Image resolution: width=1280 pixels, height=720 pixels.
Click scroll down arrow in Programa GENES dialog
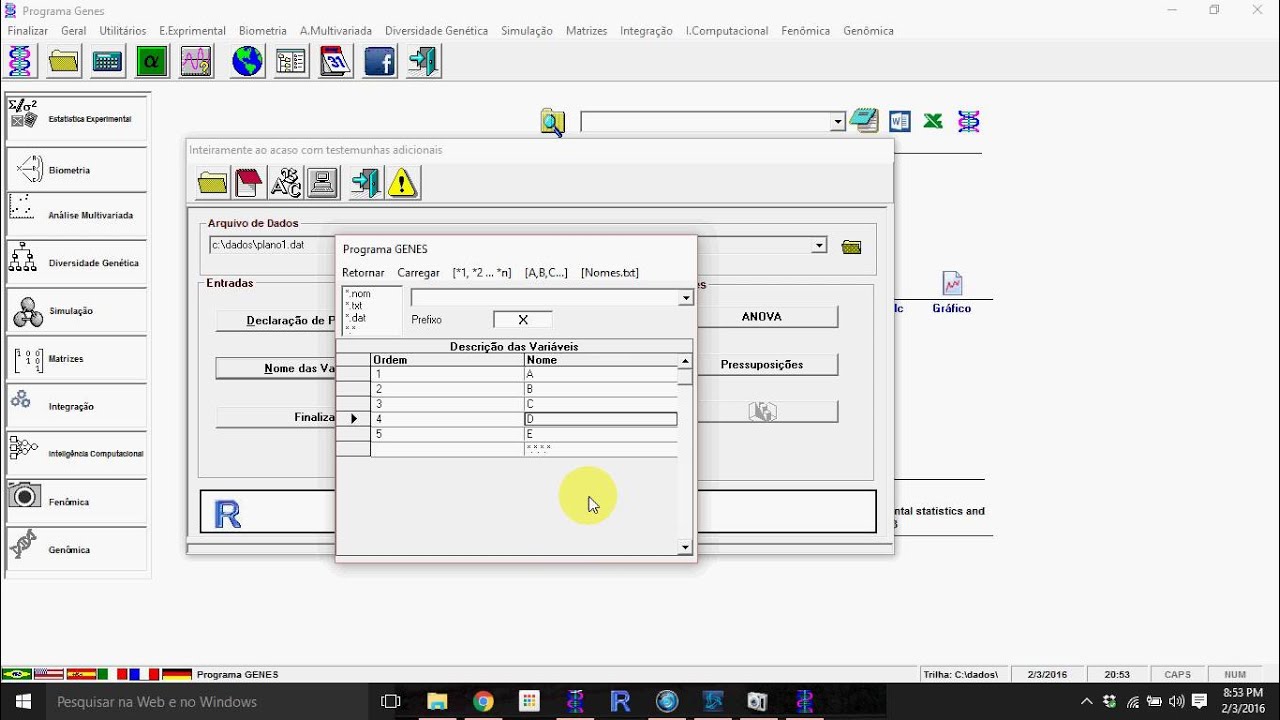pos(685,547)
